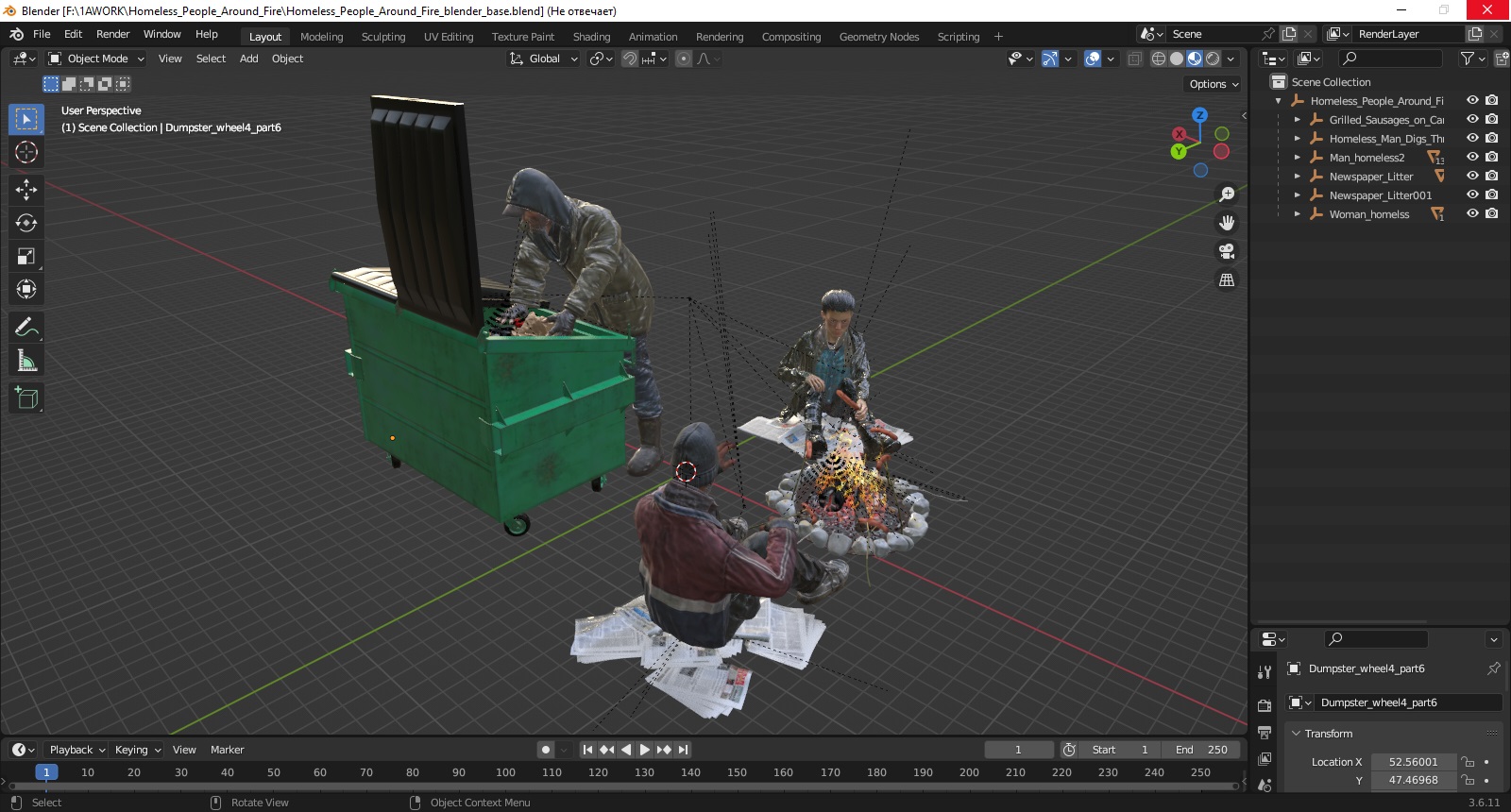Expand Grilled_Sausages_on_Ca collection
Viewport: 1511px width, 812px height.
tap(1297, 120)
